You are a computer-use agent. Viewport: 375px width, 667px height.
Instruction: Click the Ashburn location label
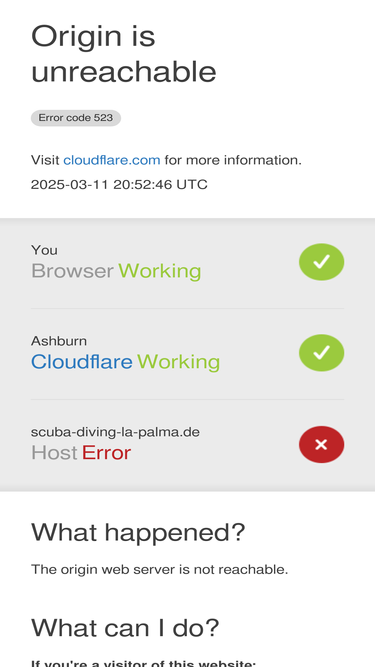pos(59,341)
